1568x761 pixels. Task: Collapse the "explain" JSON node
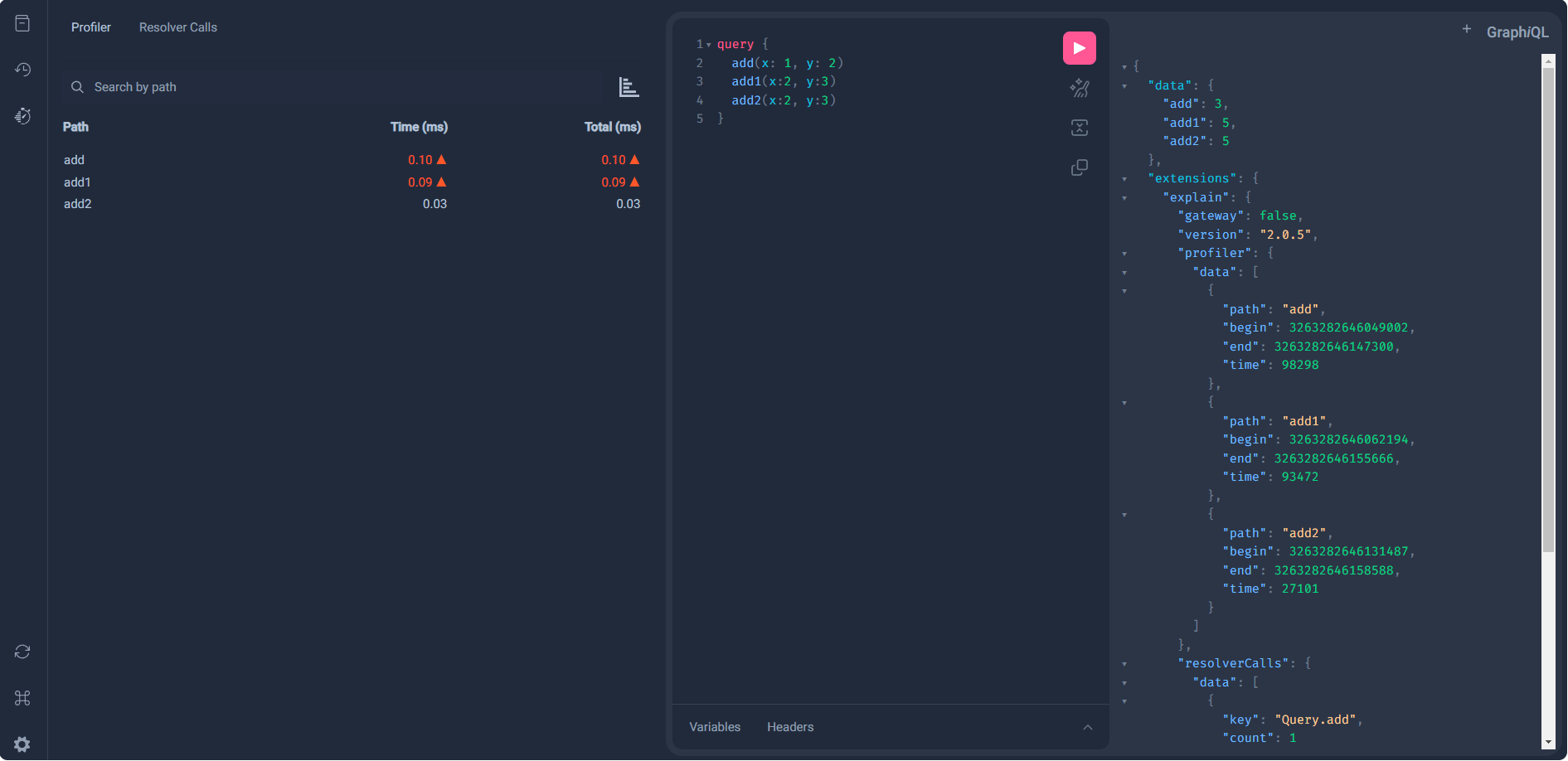coord(1124,198)
